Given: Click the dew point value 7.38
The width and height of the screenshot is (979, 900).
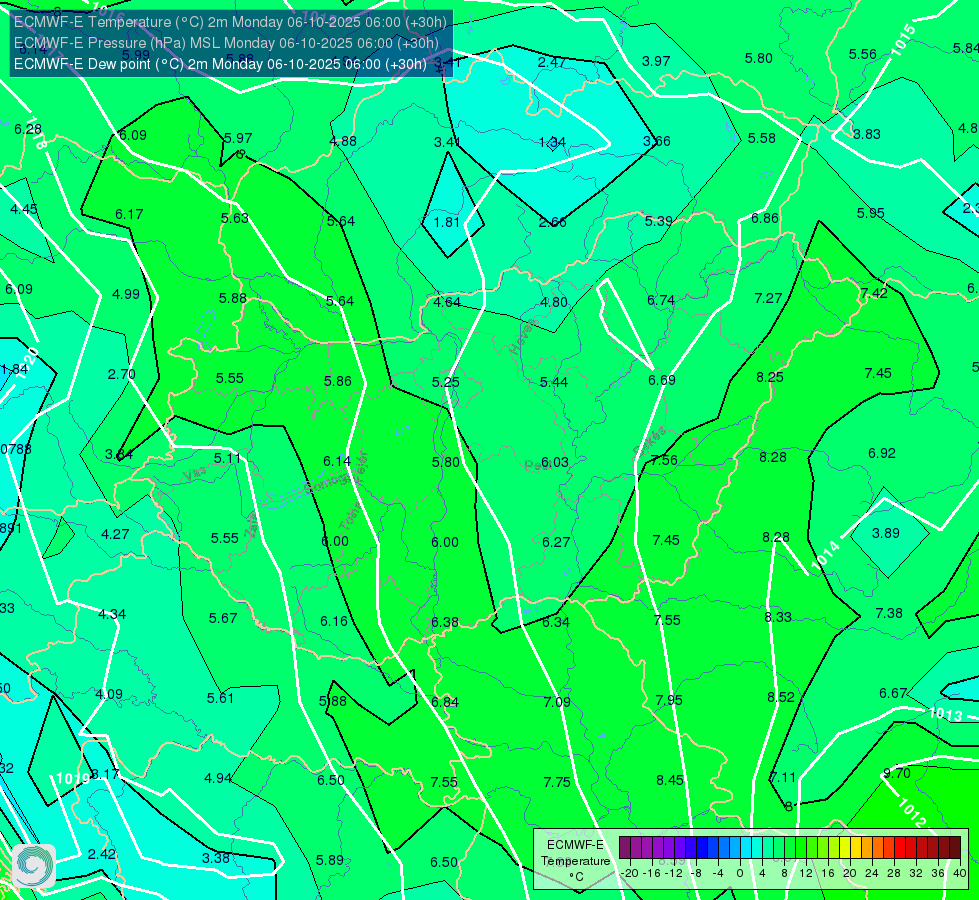Looking at the screenshot, I should (x=889, y=613).
